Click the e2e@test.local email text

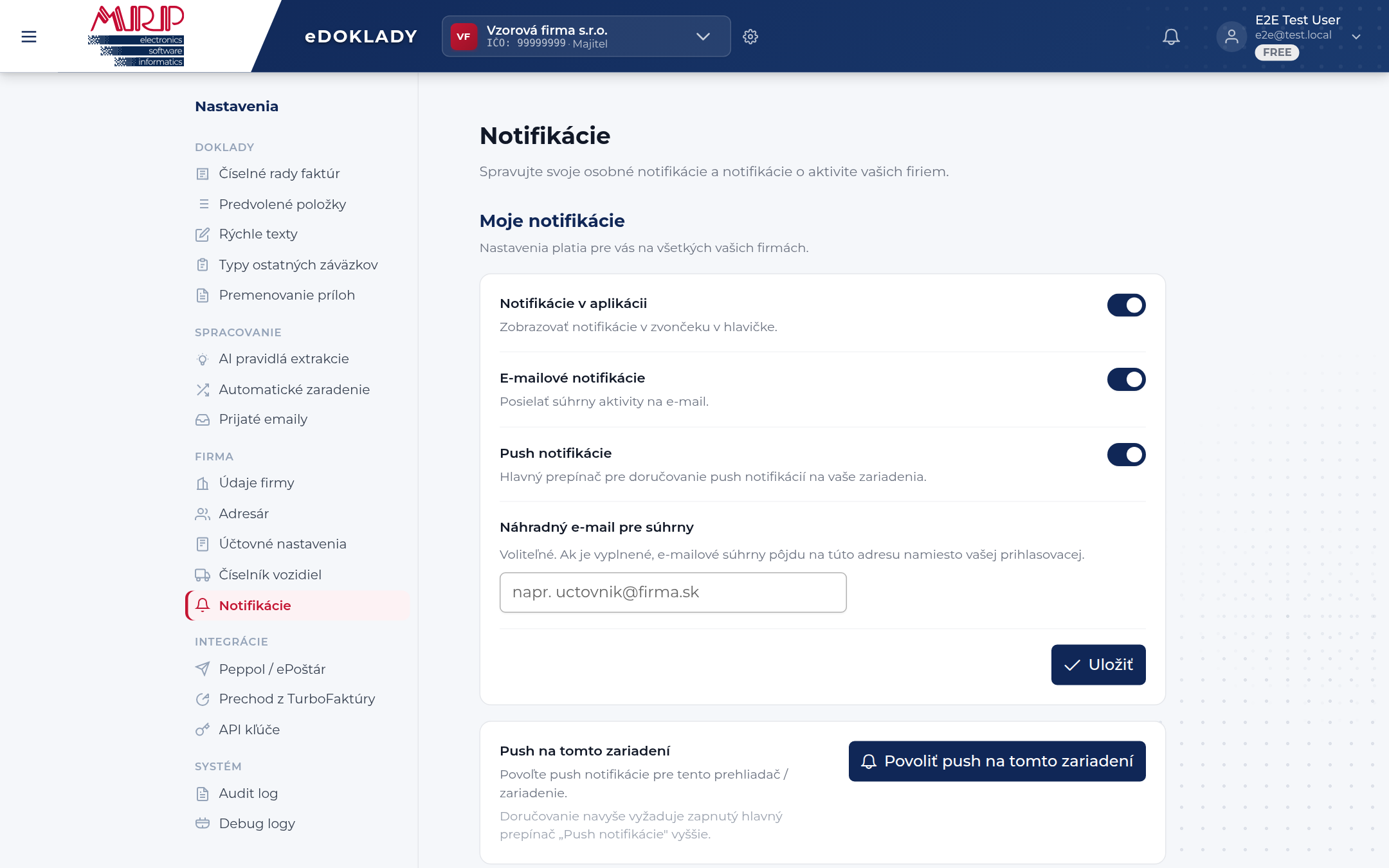(x=1293, y=35)
